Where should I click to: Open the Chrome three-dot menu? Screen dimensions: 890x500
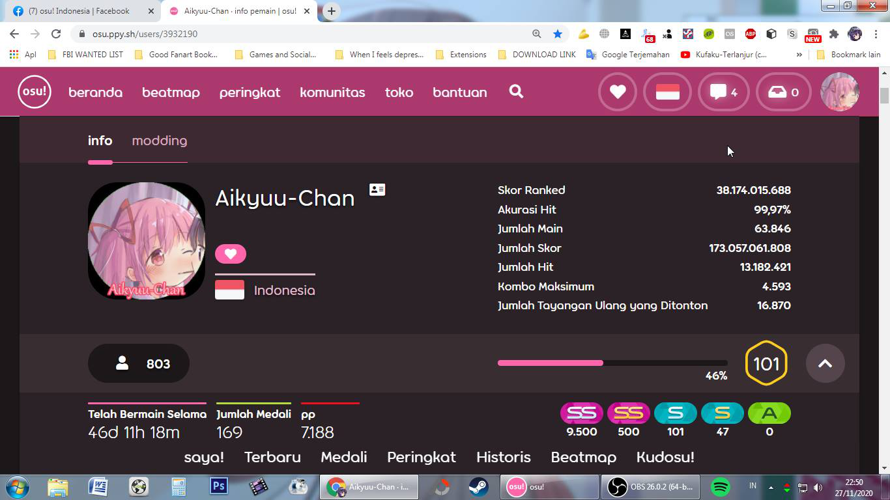[876, 34]
